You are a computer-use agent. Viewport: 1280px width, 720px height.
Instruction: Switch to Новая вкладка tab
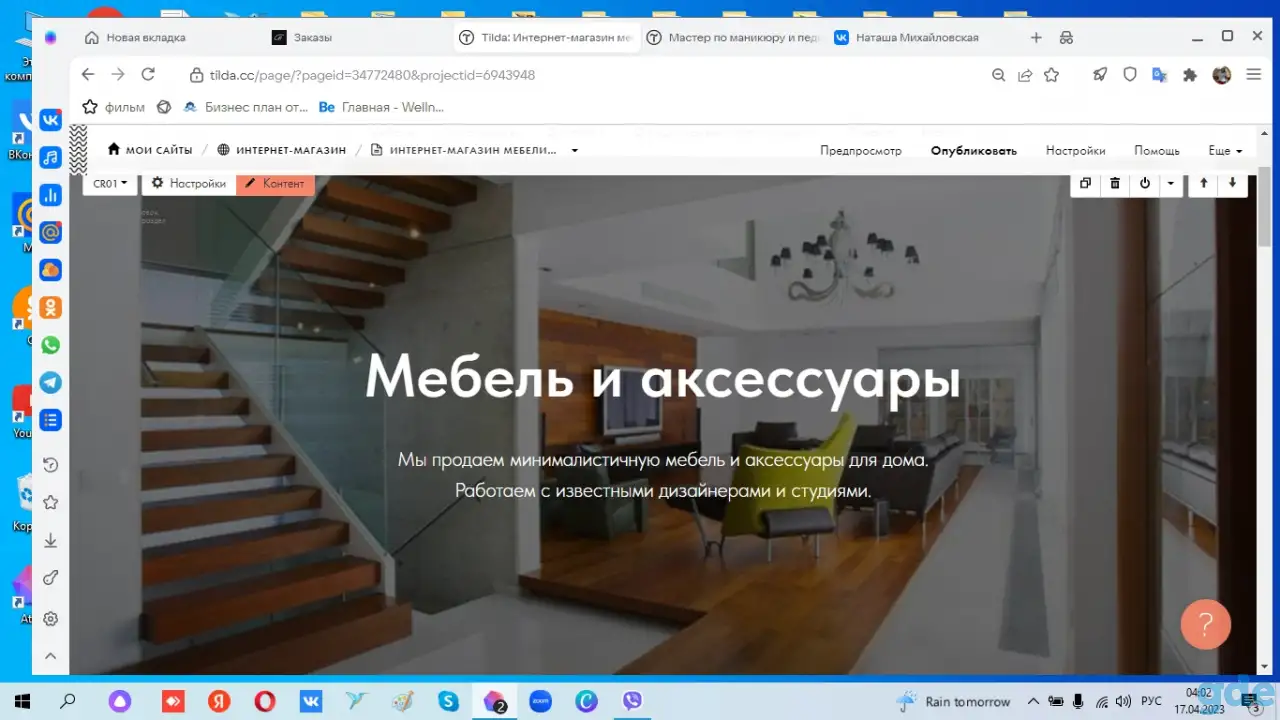point(135,37)
